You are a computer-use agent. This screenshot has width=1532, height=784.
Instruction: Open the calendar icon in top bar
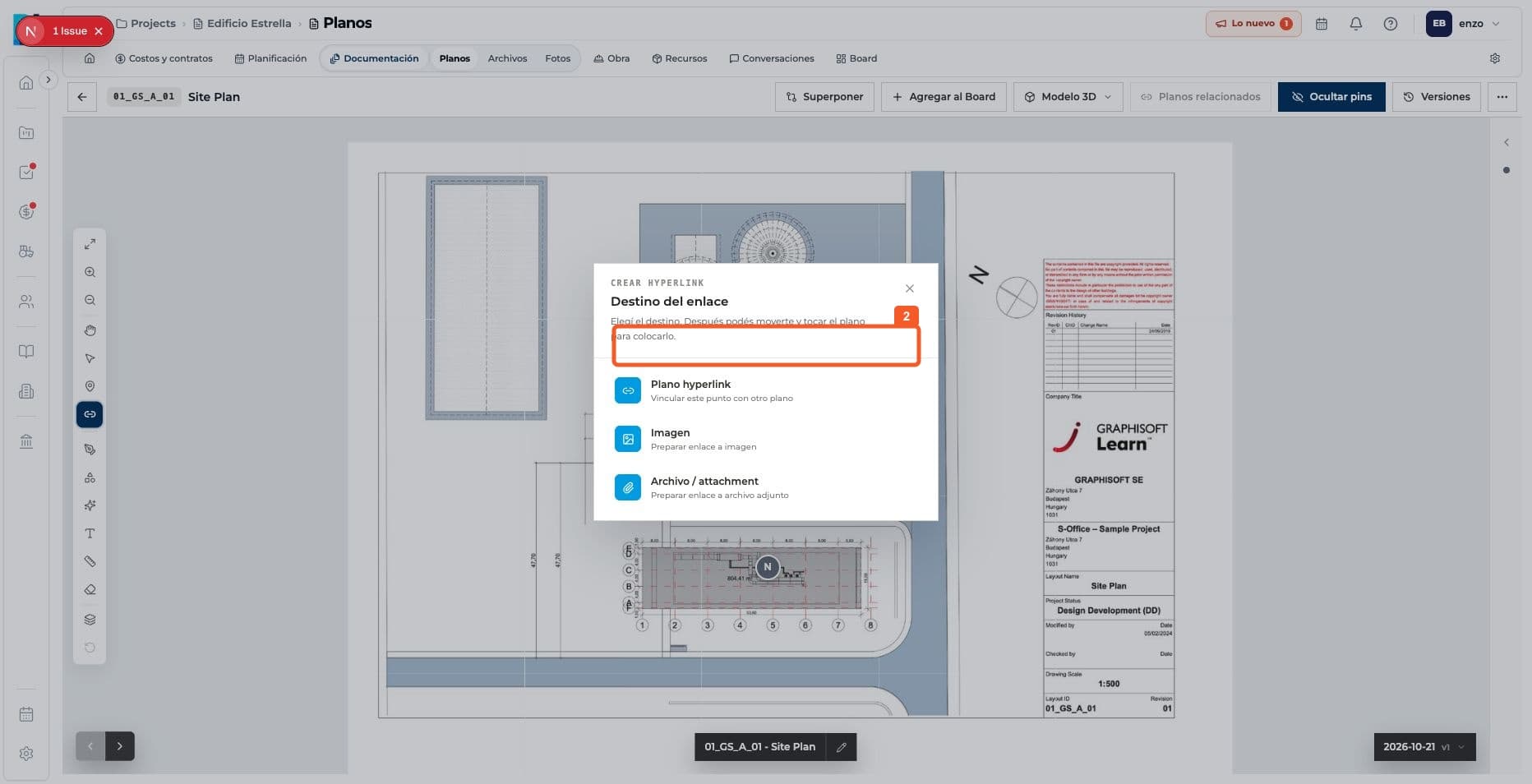(x=1321, y=24)
